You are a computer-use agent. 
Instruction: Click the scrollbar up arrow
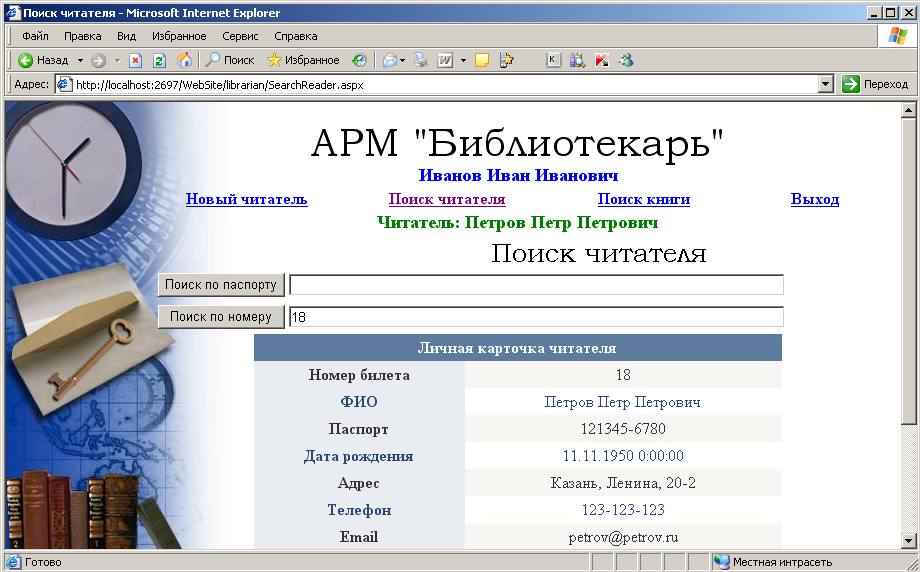[908, 110]
